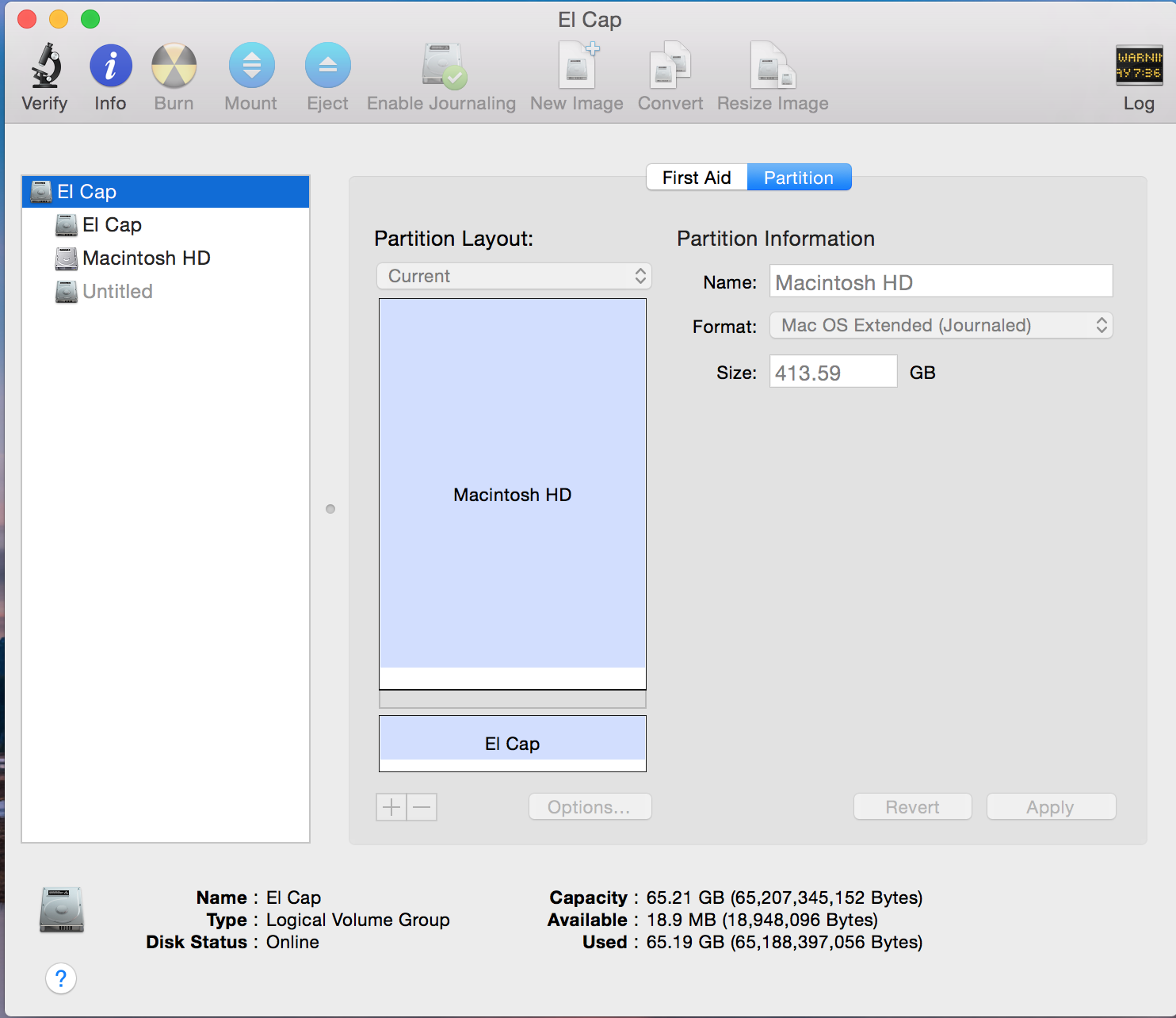Click the Options... button
Screen dimensions: 1176x1018
click(x=590, y=807)
